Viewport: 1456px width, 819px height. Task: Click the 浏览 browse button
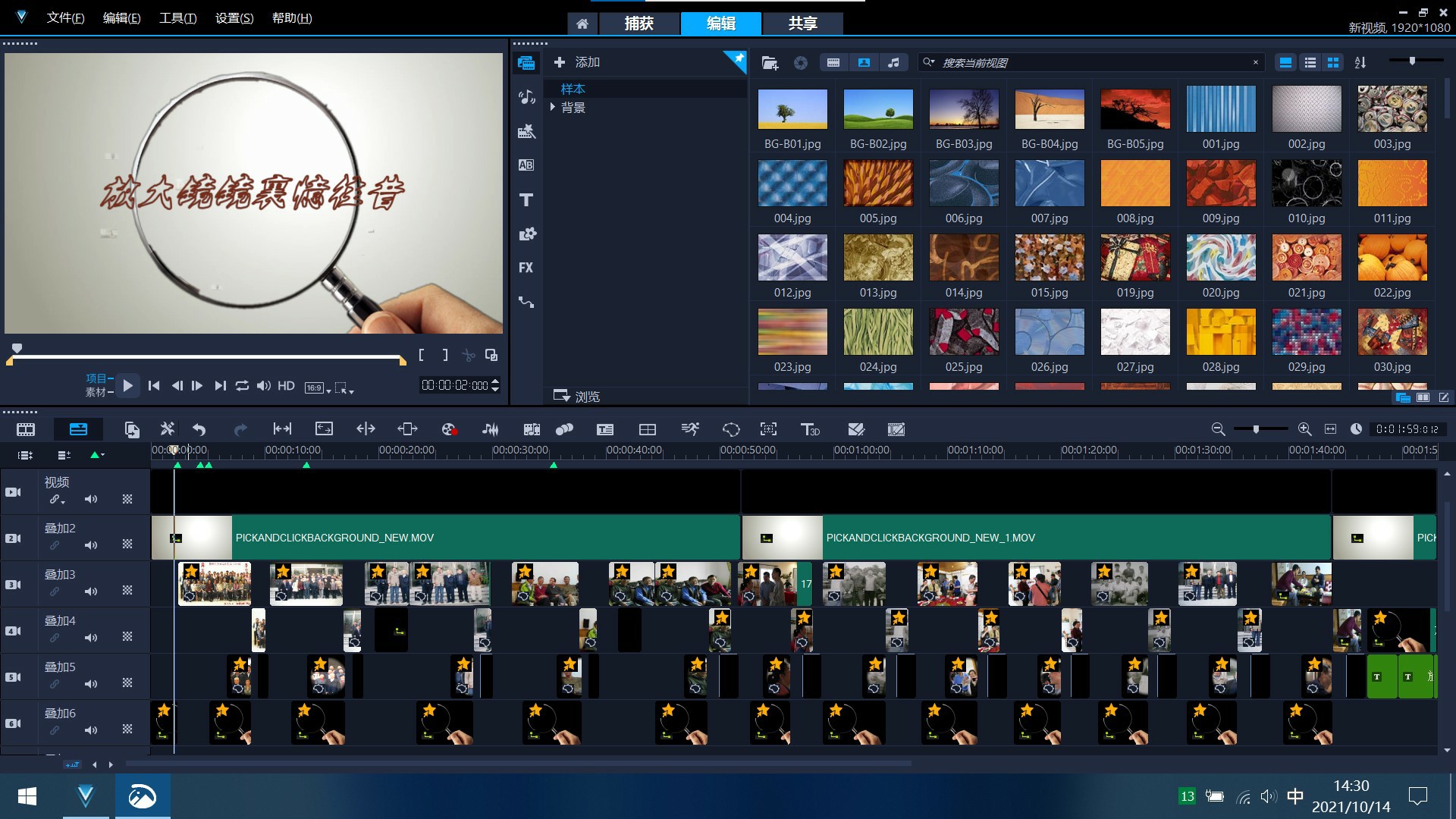(577, 396)
